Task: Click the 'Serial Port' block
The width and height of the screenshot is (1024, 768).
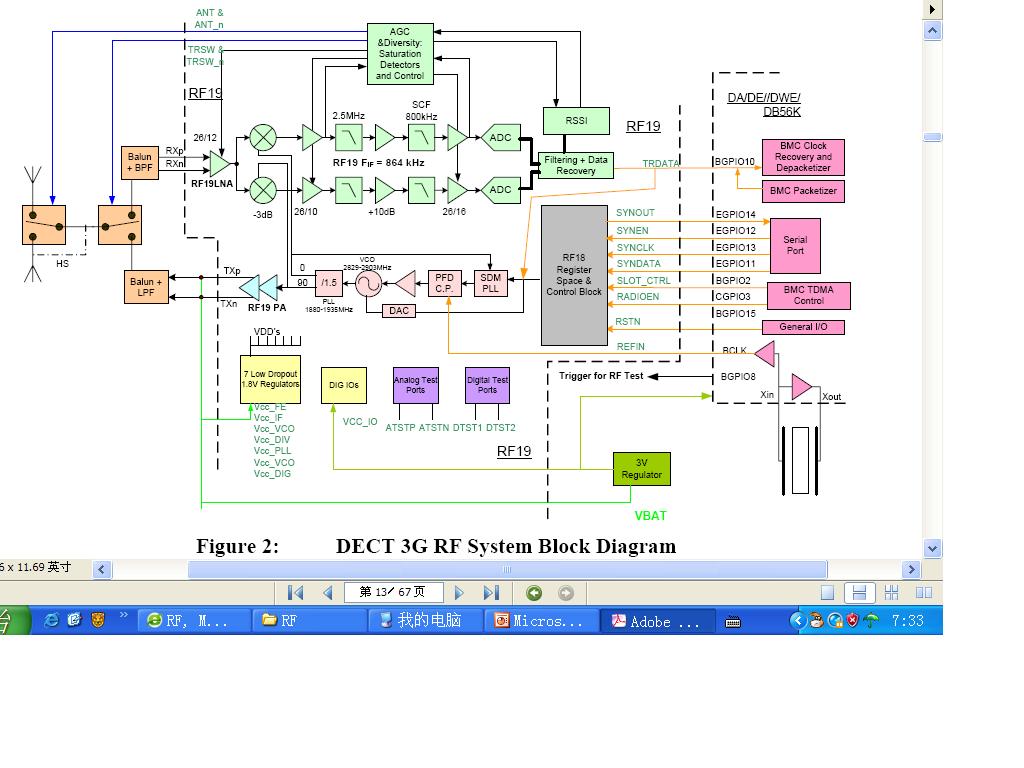Action: click(795, 246)
